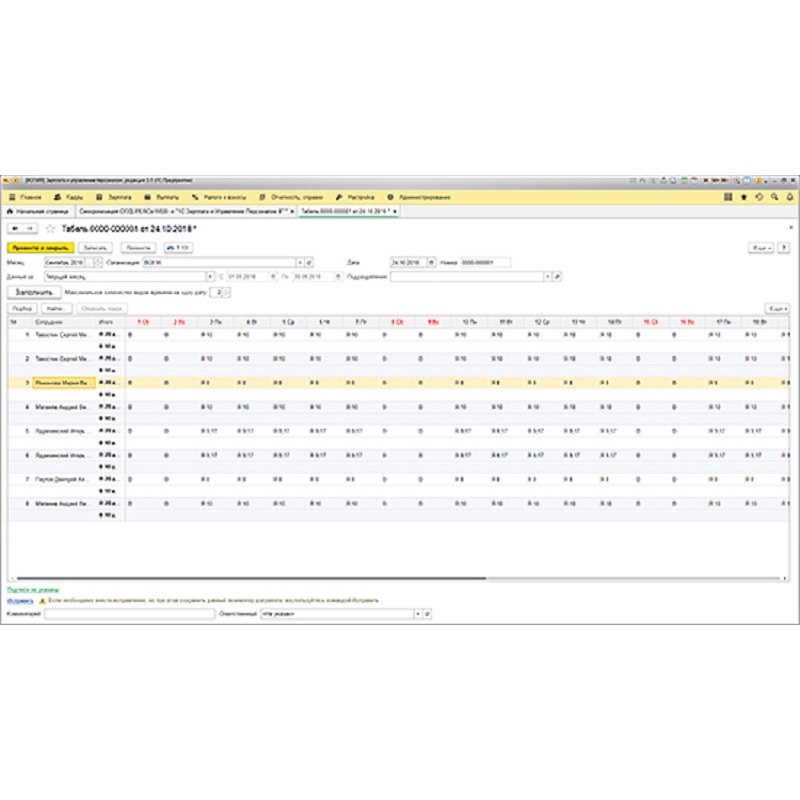Click the Исправить link
The height and width of the screenshot is (800, 800).
[18, 602]
